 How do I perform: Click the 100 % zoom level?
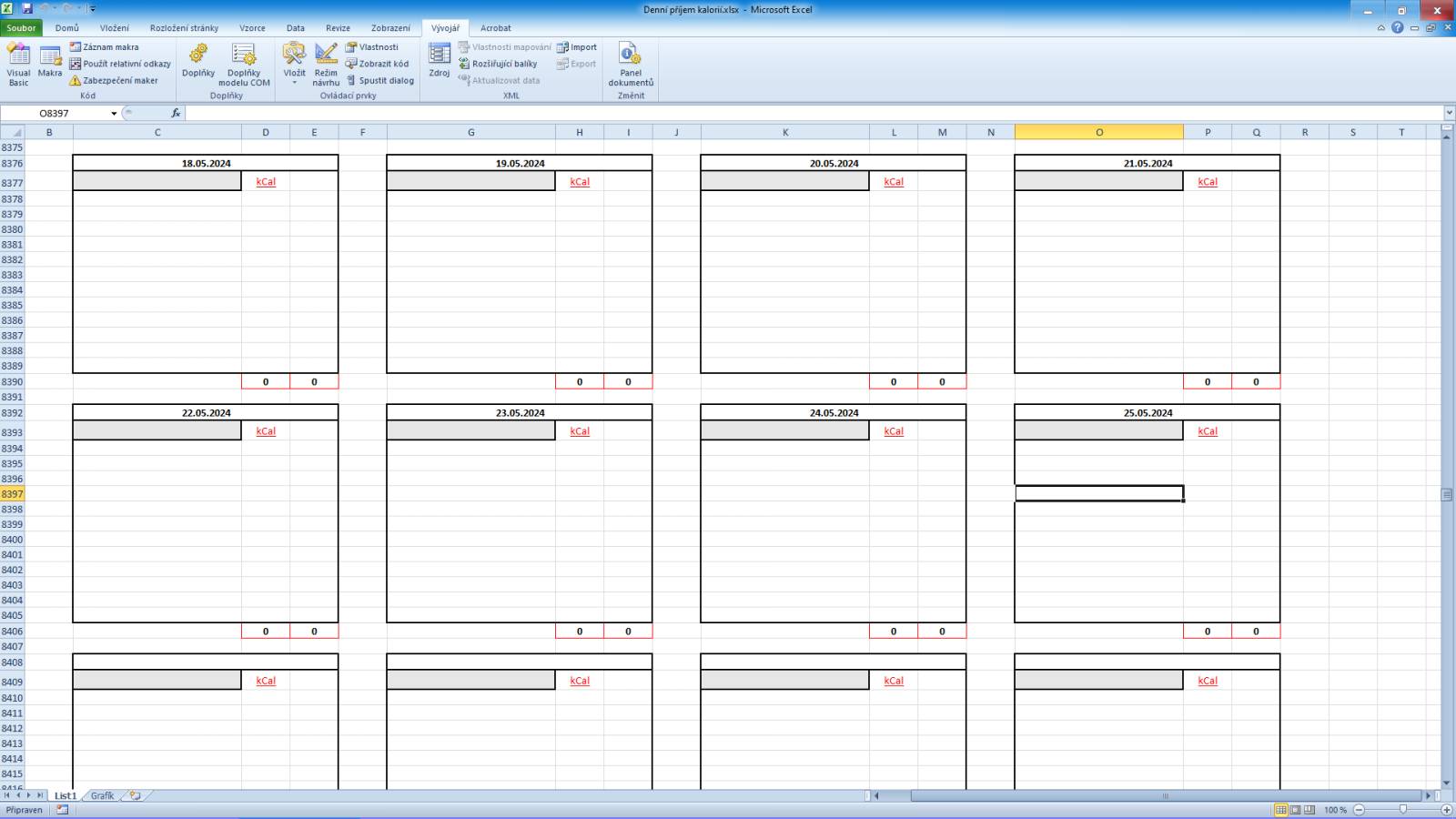point(1335,810)
